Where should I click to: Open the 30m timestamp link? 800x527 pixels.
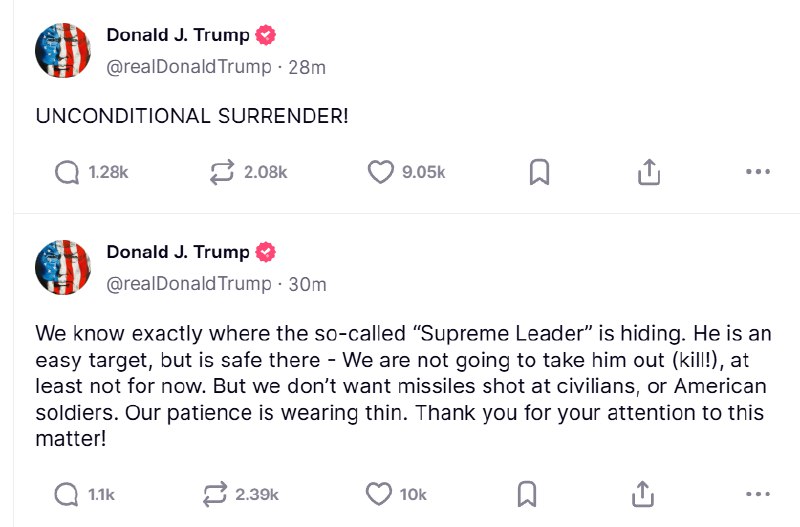308,284
